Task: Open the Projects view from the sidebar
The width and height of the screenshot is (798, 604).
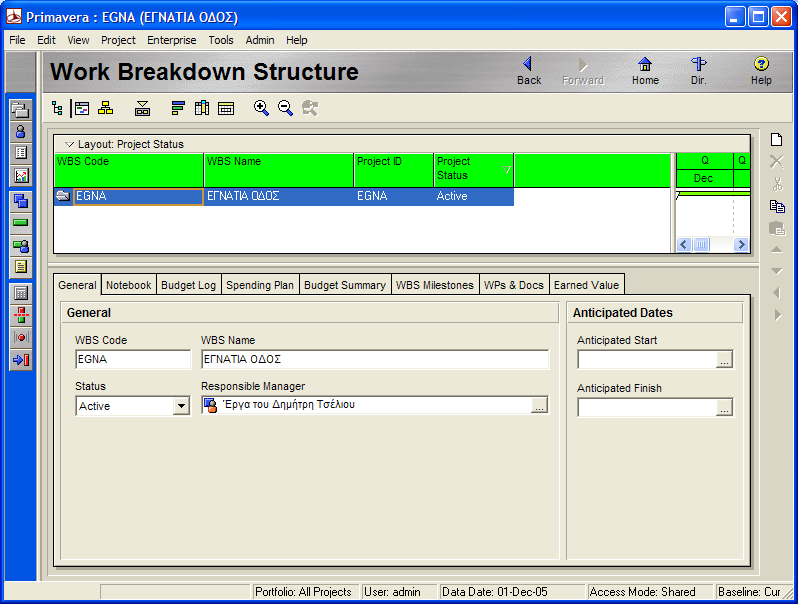Action: (21, 109)
